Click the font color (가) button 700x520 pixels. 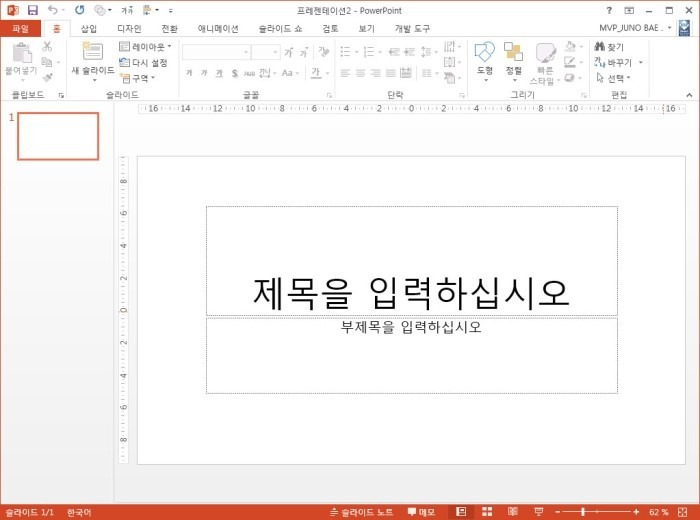(316, 73)
